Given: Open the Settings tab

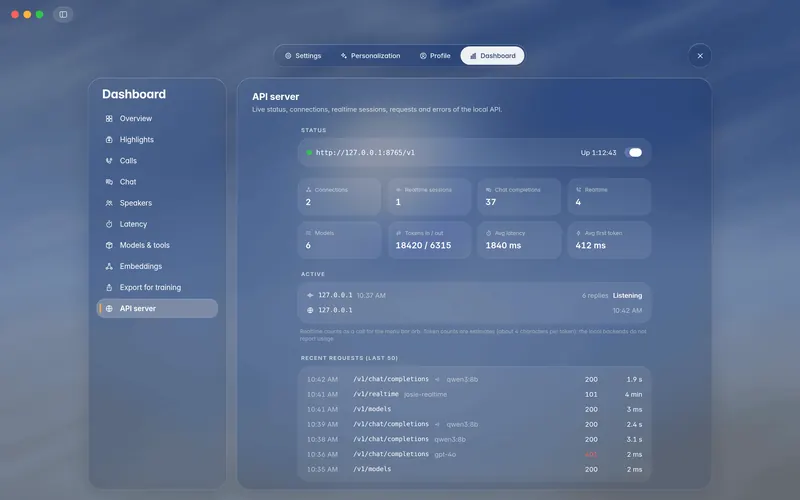Looking at the screenshot, I should (x=303, y=56).
